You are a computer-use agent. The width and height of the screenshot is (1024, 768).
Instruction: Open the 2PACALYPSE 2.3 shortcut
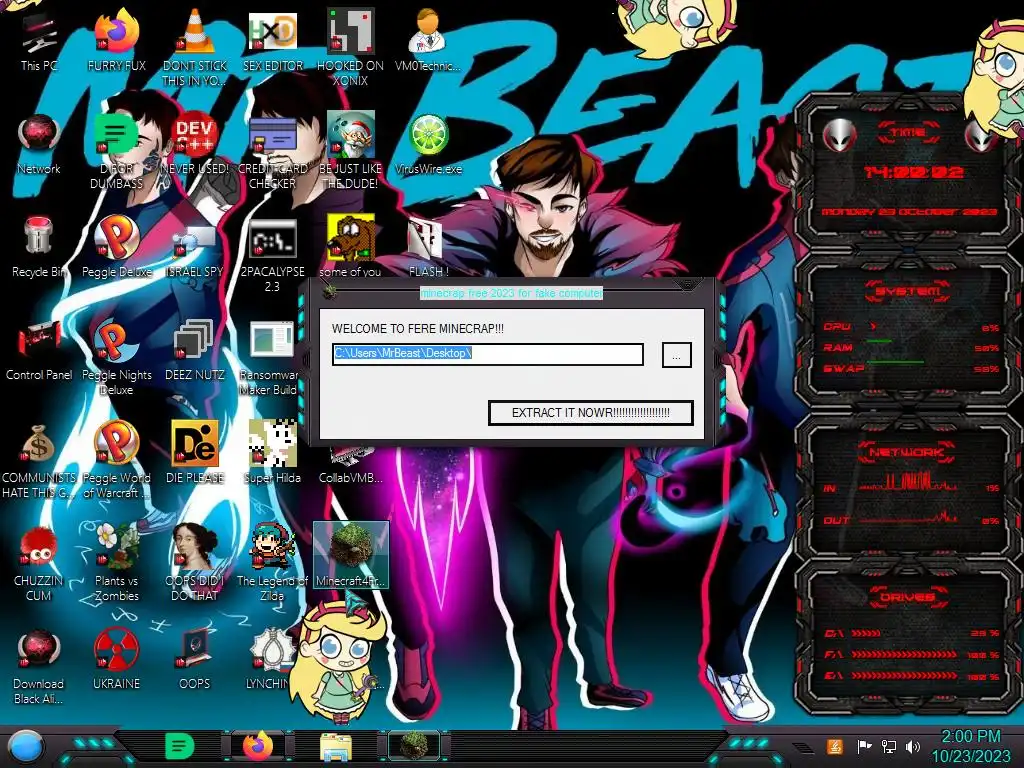tap(272, 255)
